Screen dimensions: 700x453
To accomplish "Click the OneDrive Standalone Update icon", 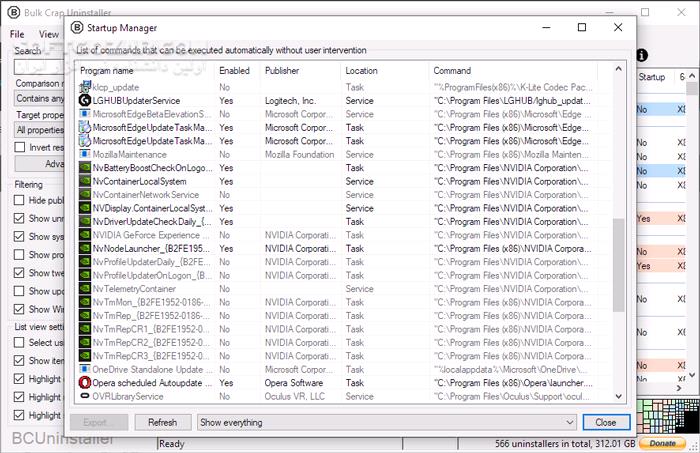I will coord(85,369).
